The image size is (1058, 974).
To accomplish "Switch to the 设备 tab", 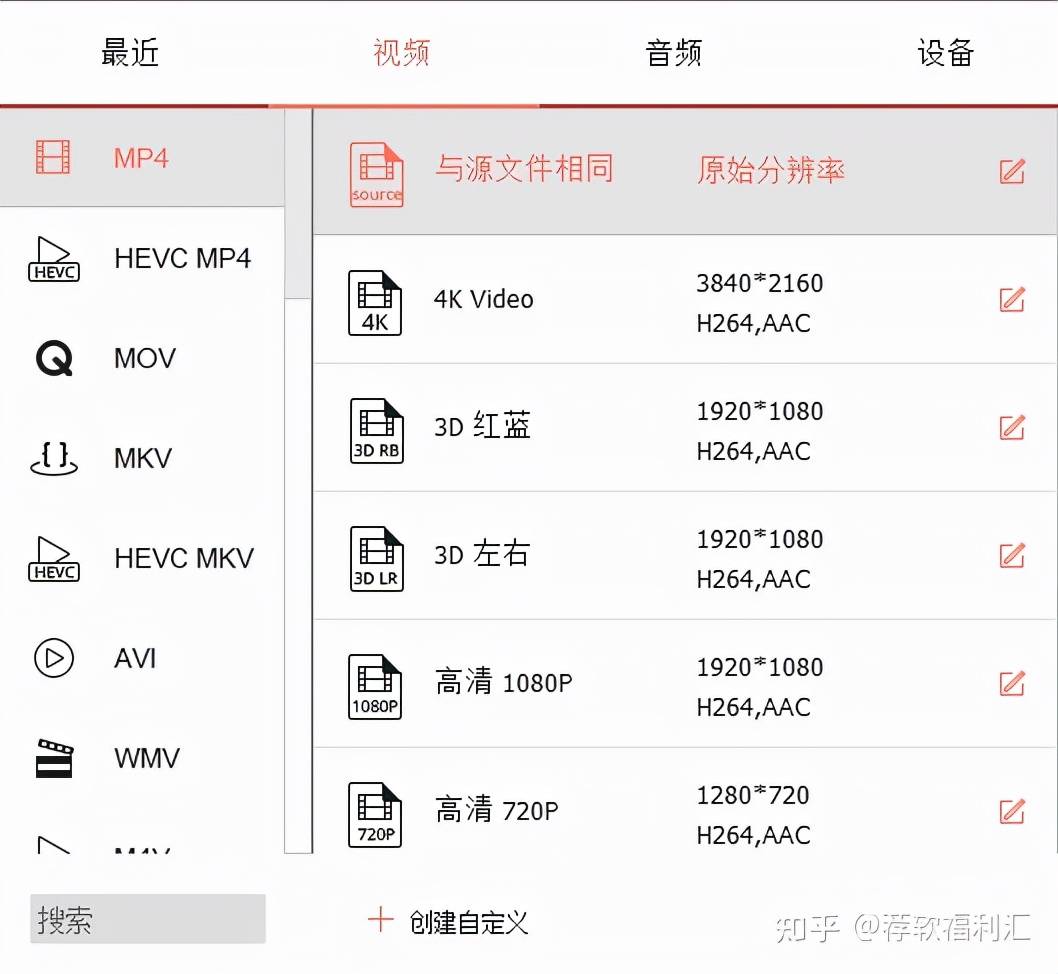I will click(x=946, y=53).
